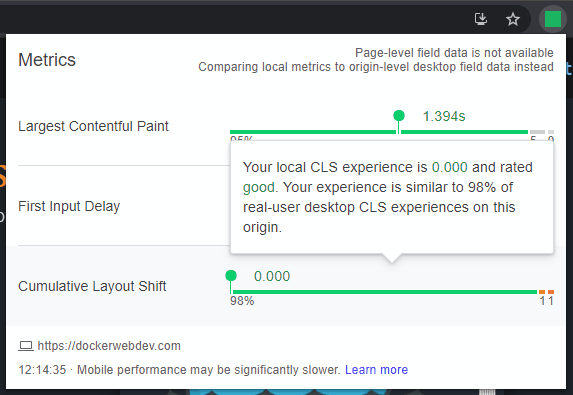Screen dimensions: 573x395
Task: Click the install app icon in address bar
Action: coord(481,19)
